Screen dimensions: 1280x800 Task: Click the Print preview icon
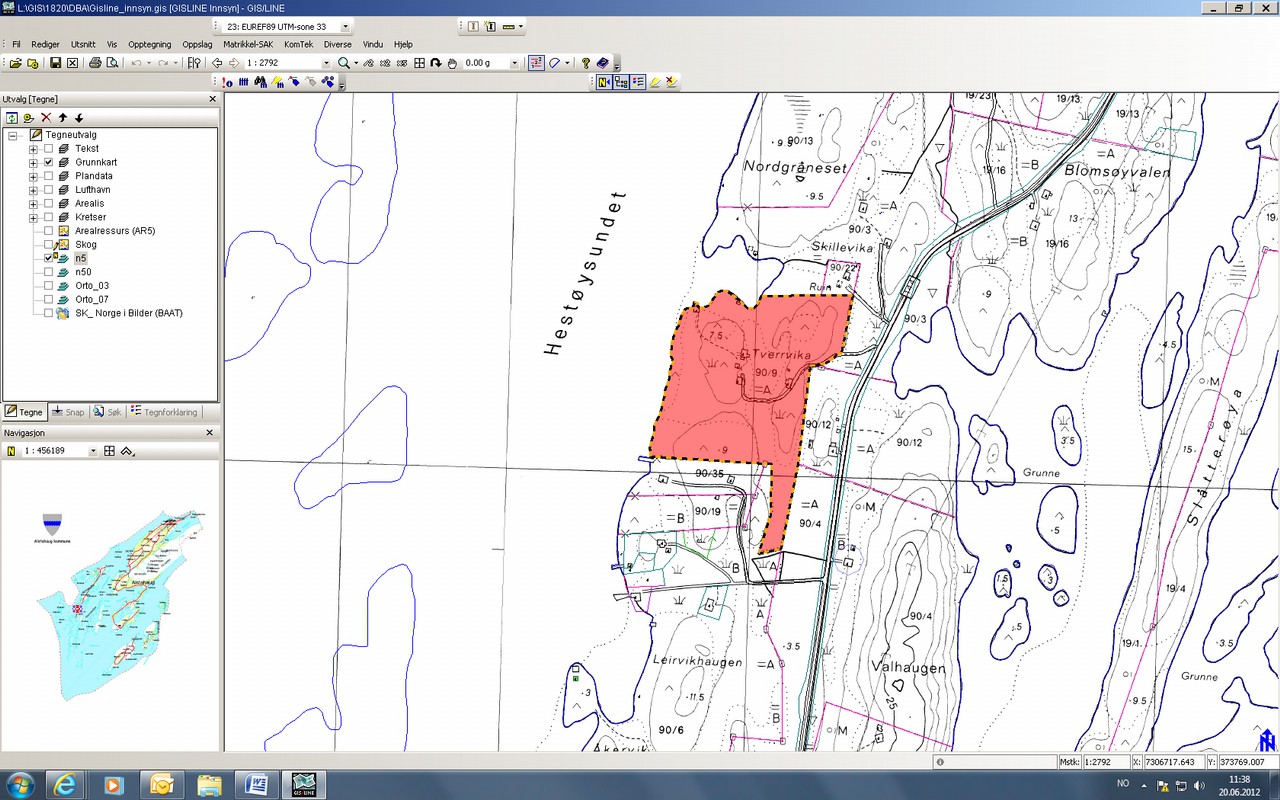point(112,63)
